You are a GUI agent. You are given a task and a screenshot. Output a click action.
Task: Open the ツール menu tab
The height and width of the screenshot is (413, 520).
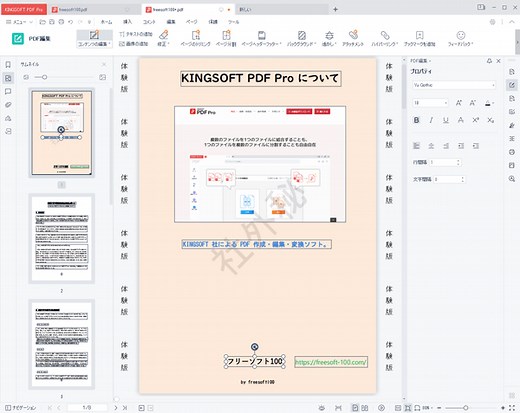233,22
